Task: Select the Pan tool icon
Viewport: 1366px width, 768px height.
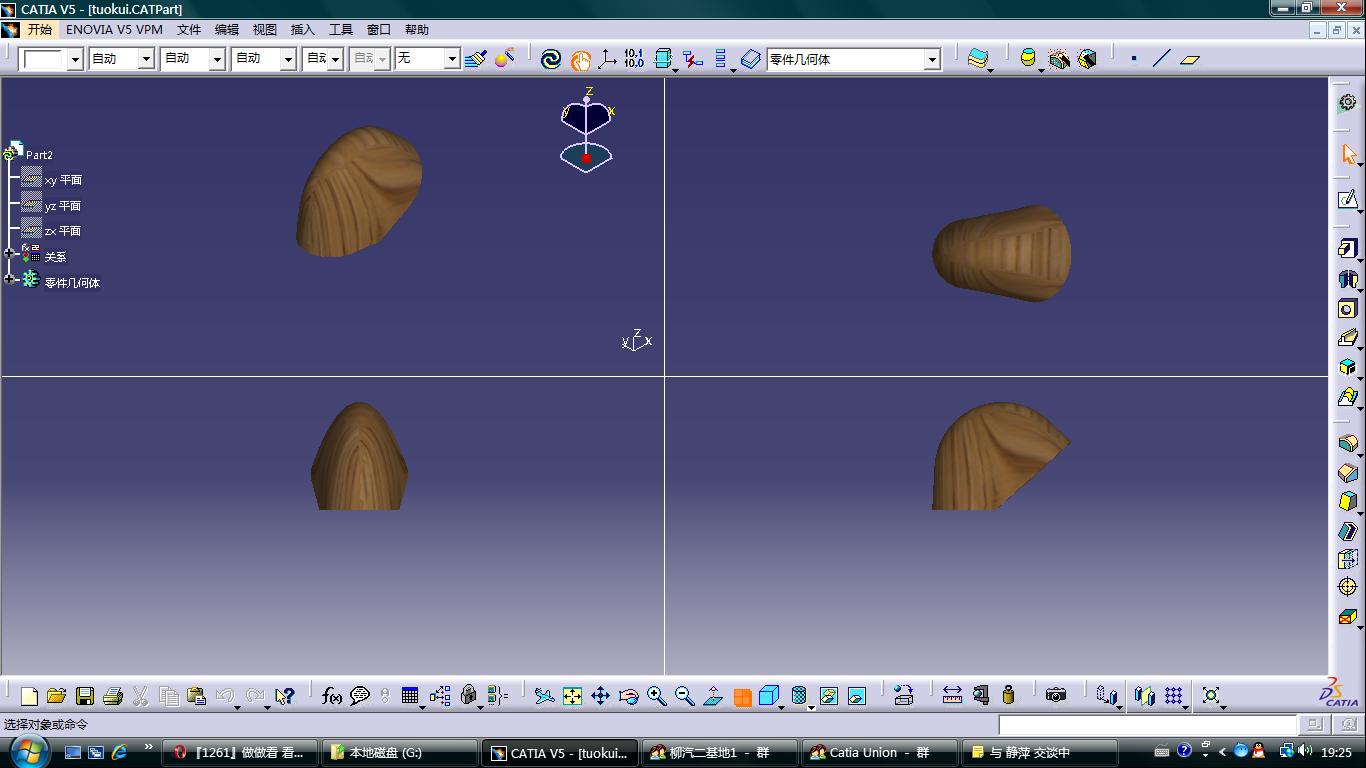Action: coord(600,696)
